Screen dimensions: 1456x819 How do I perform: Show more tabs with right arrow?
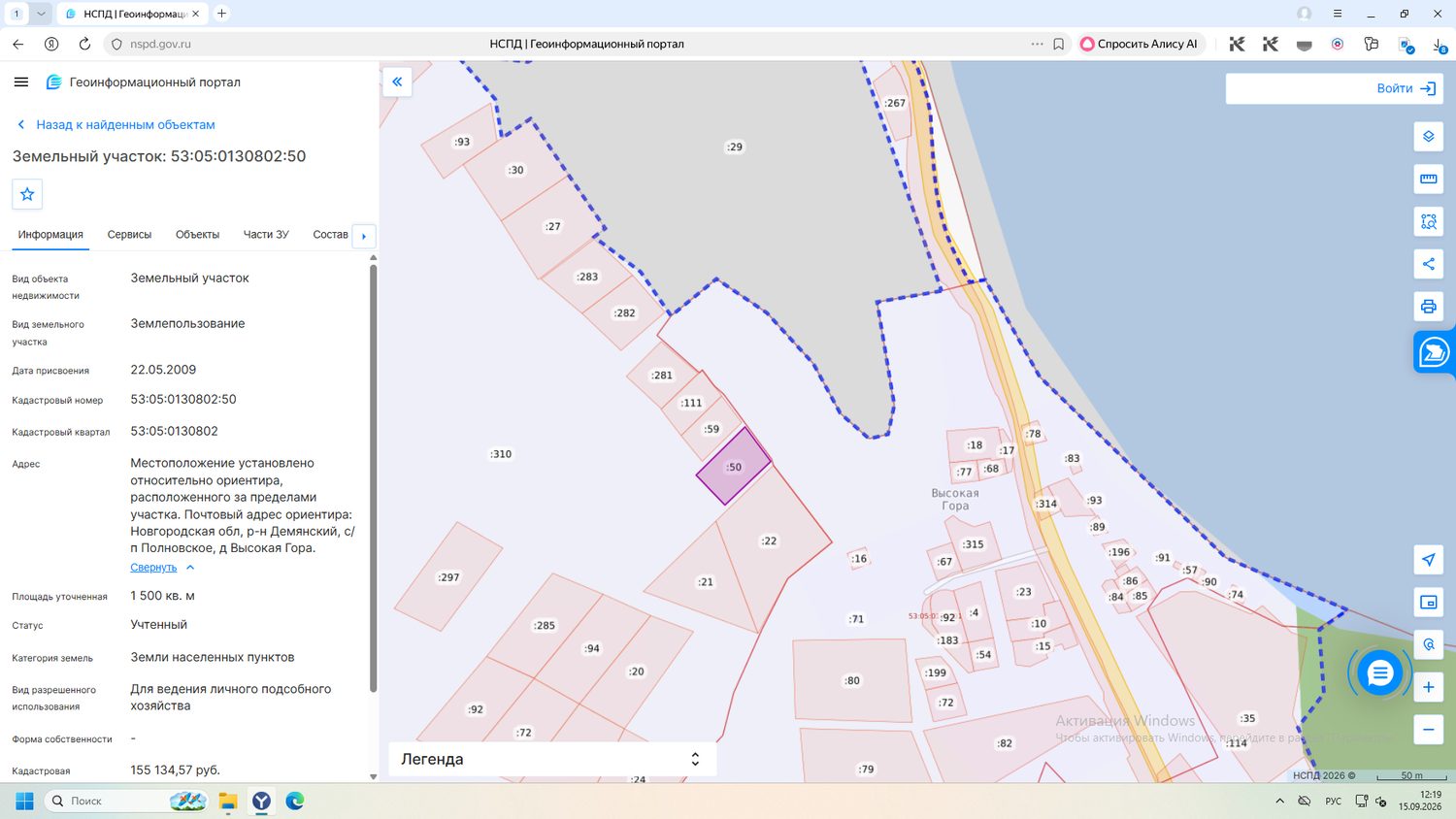pyautogui.click(x=364, y=236)
